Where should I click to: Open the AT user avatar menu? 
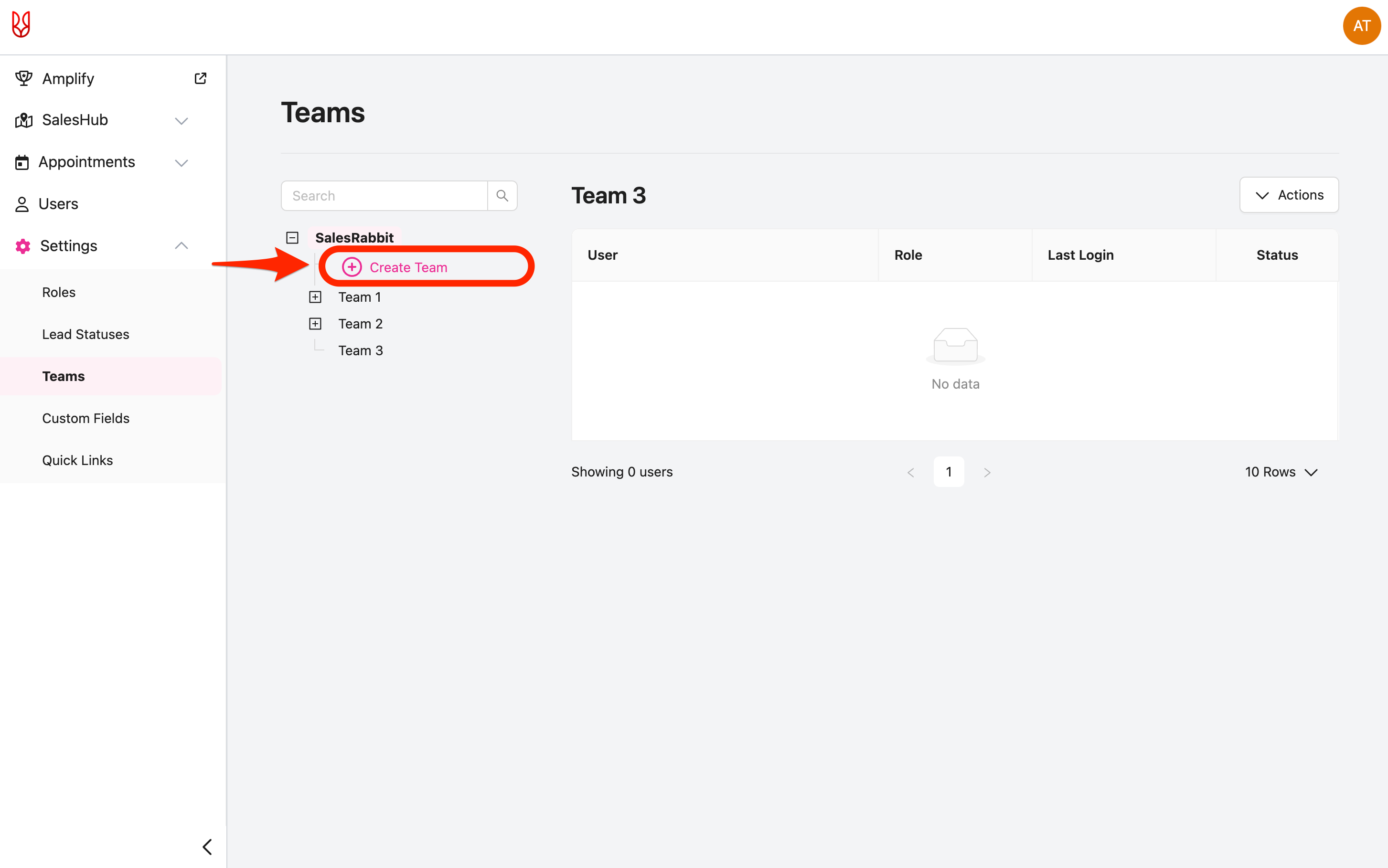click(x=1361, y=26)
